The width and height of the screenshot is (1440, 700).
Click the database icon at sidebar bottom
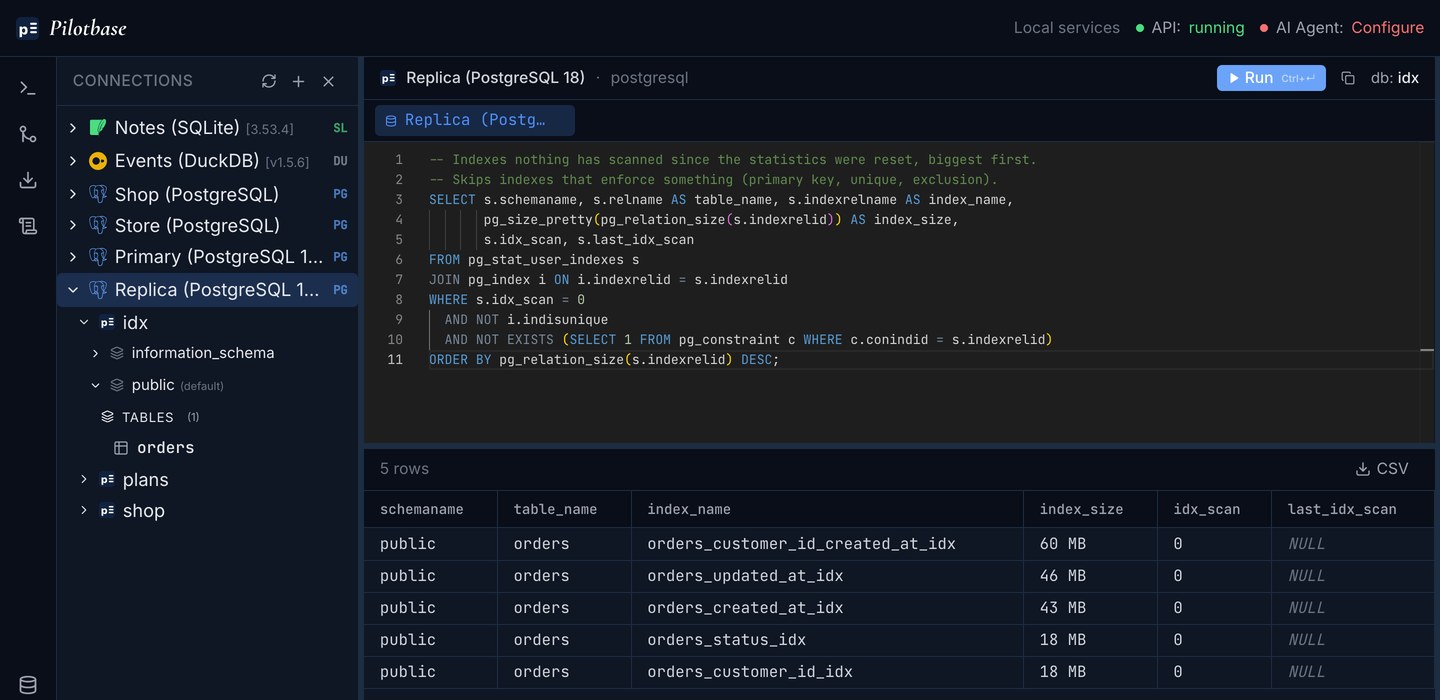pyautogui.click(x=28, y=685)
